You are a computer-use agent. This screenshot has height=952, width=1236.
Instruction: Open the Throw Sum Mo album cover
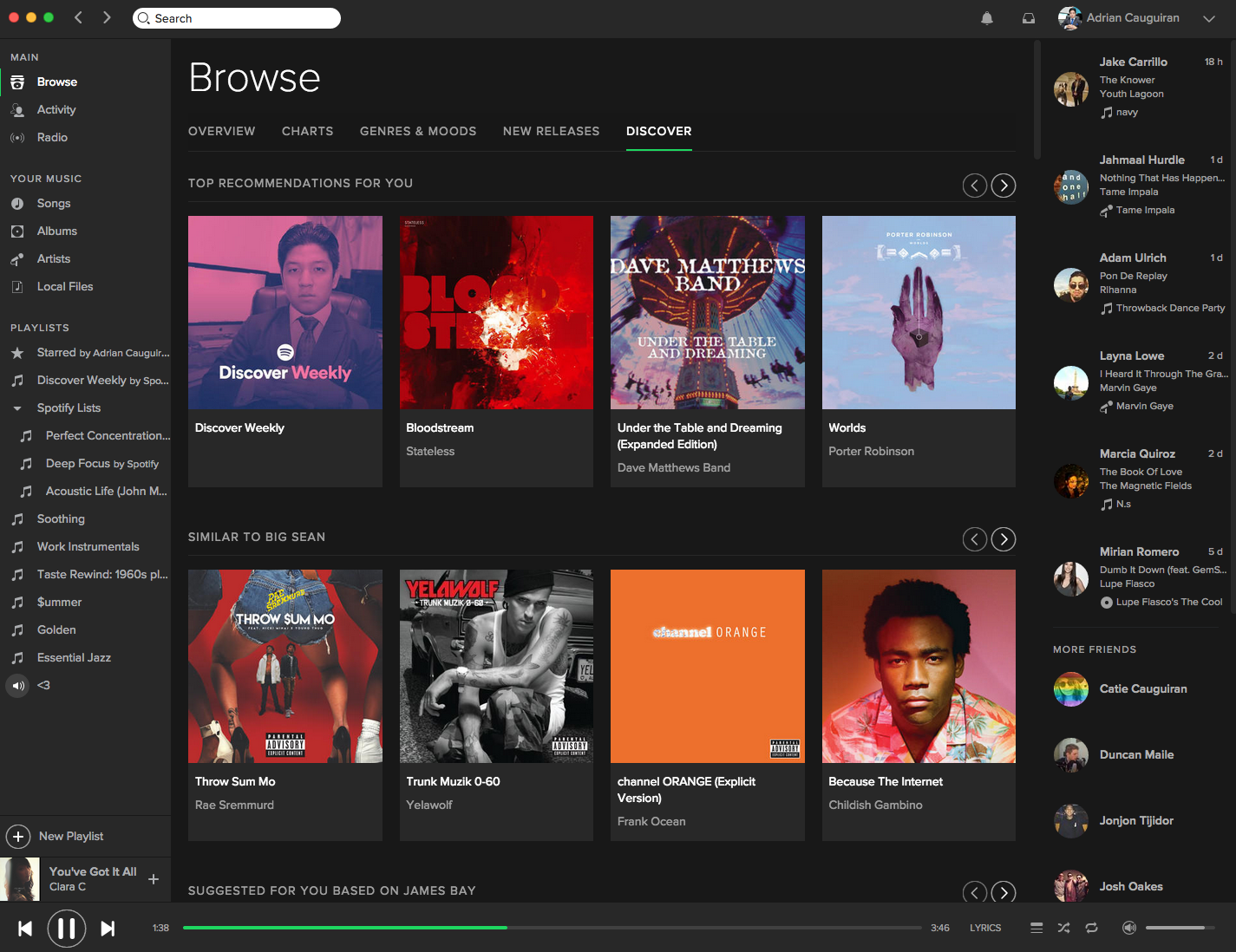tap(285, 666)
